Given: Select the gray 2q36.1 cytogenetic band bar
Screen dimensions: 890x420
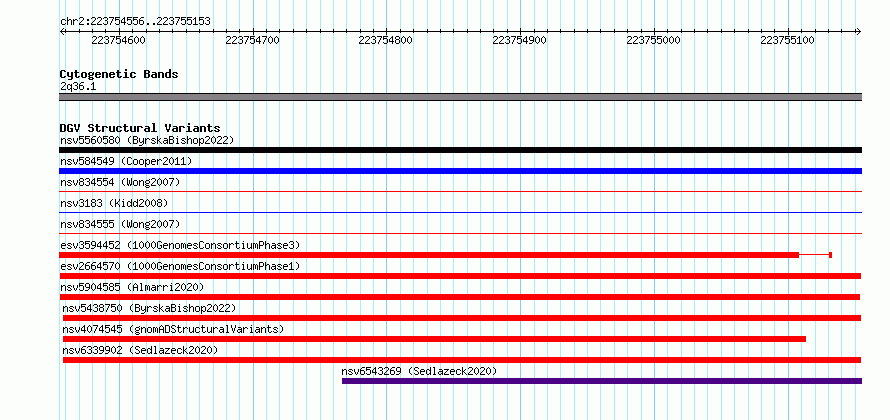Looking at the screenshot, I should (460, 97).
